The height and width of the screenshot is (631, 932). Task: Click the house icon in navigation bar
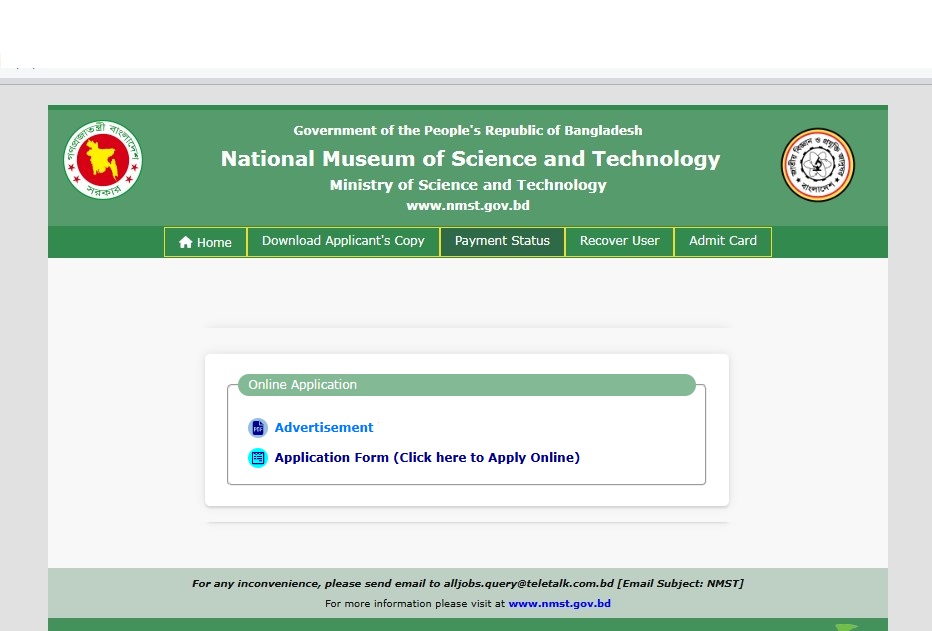click(x=185, y=242)
